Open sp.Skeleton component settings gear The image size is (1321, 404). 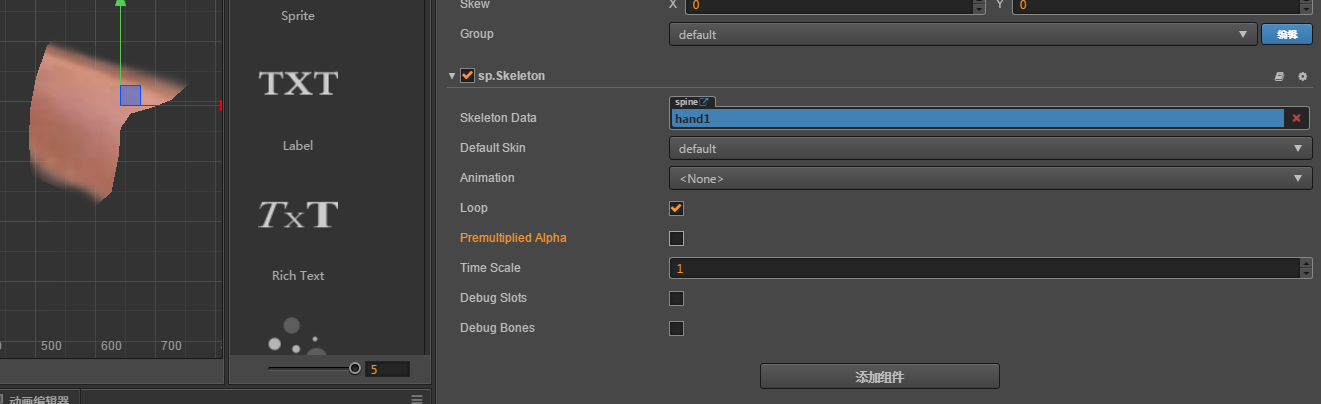click(1302, 76)
